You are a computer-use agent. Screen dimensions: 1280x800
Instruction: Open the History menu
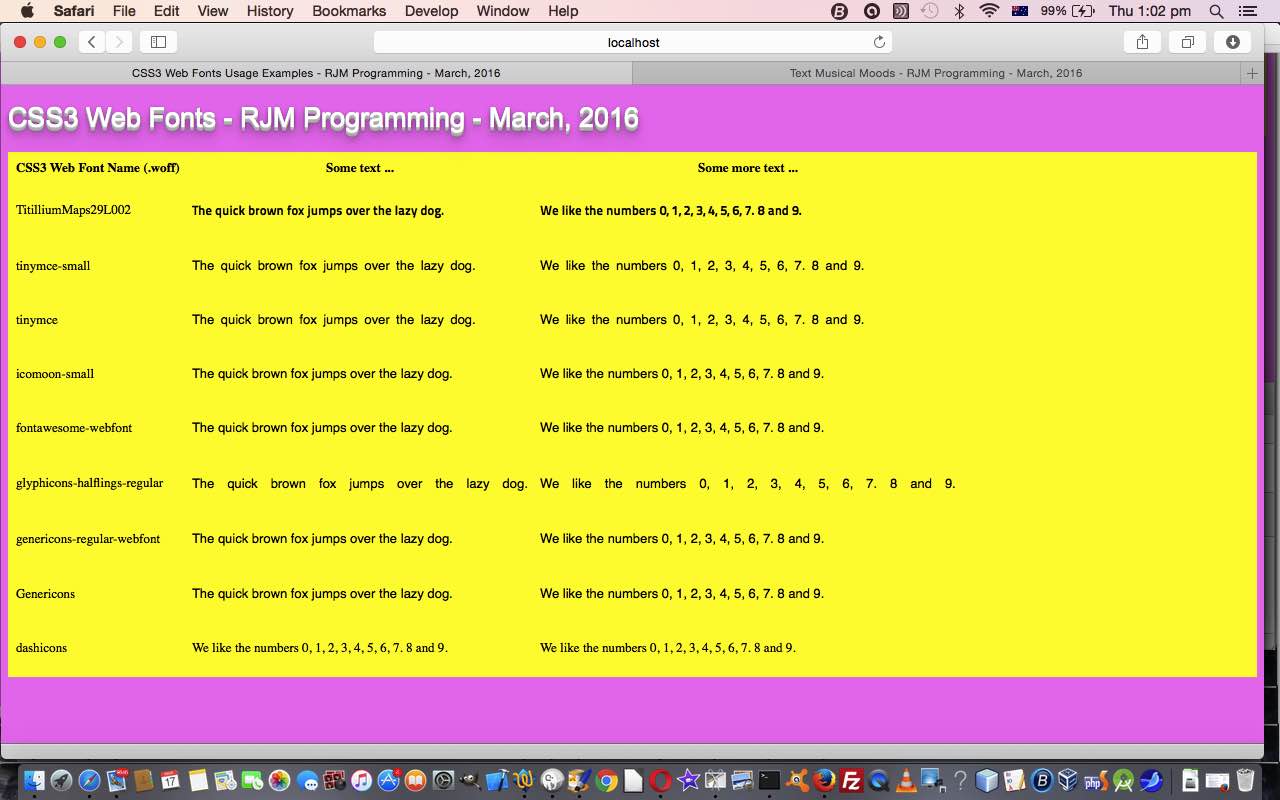click(269, 11)
